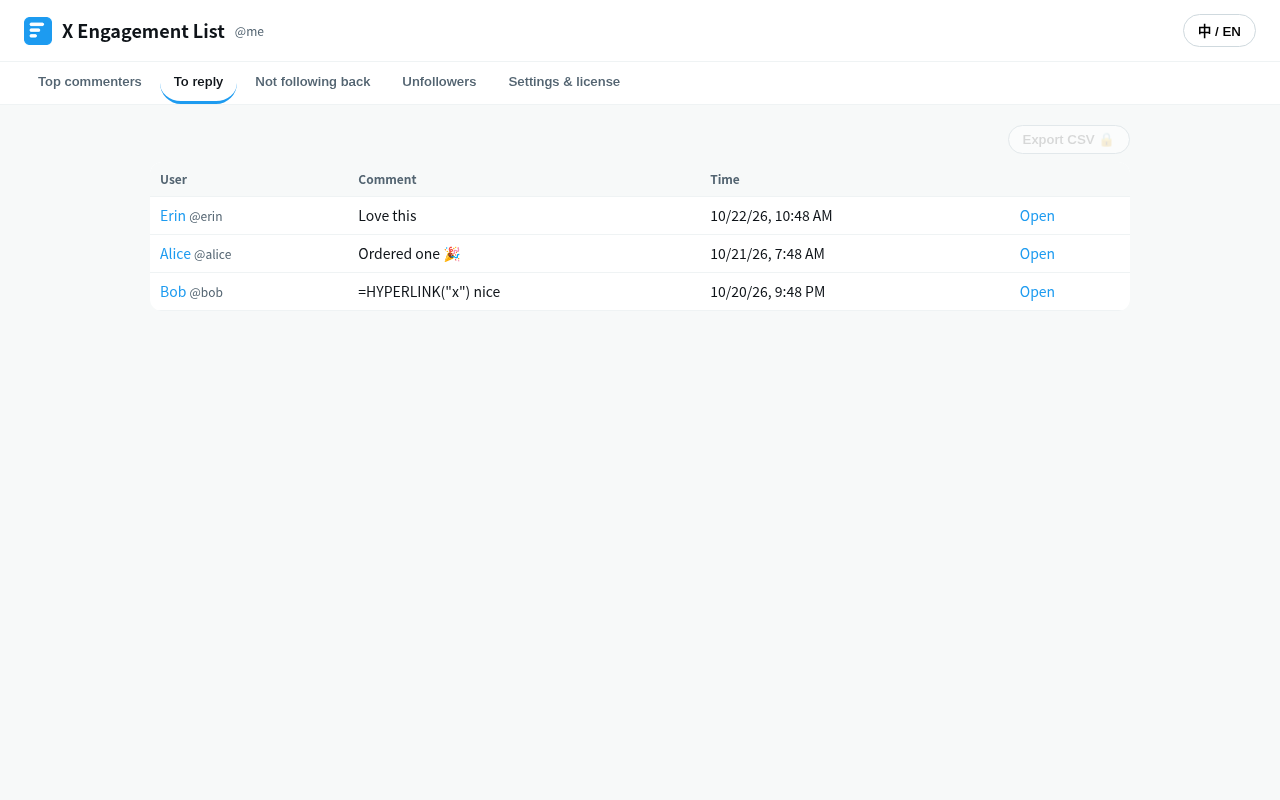Go to the Unfollowers tab

439,82
